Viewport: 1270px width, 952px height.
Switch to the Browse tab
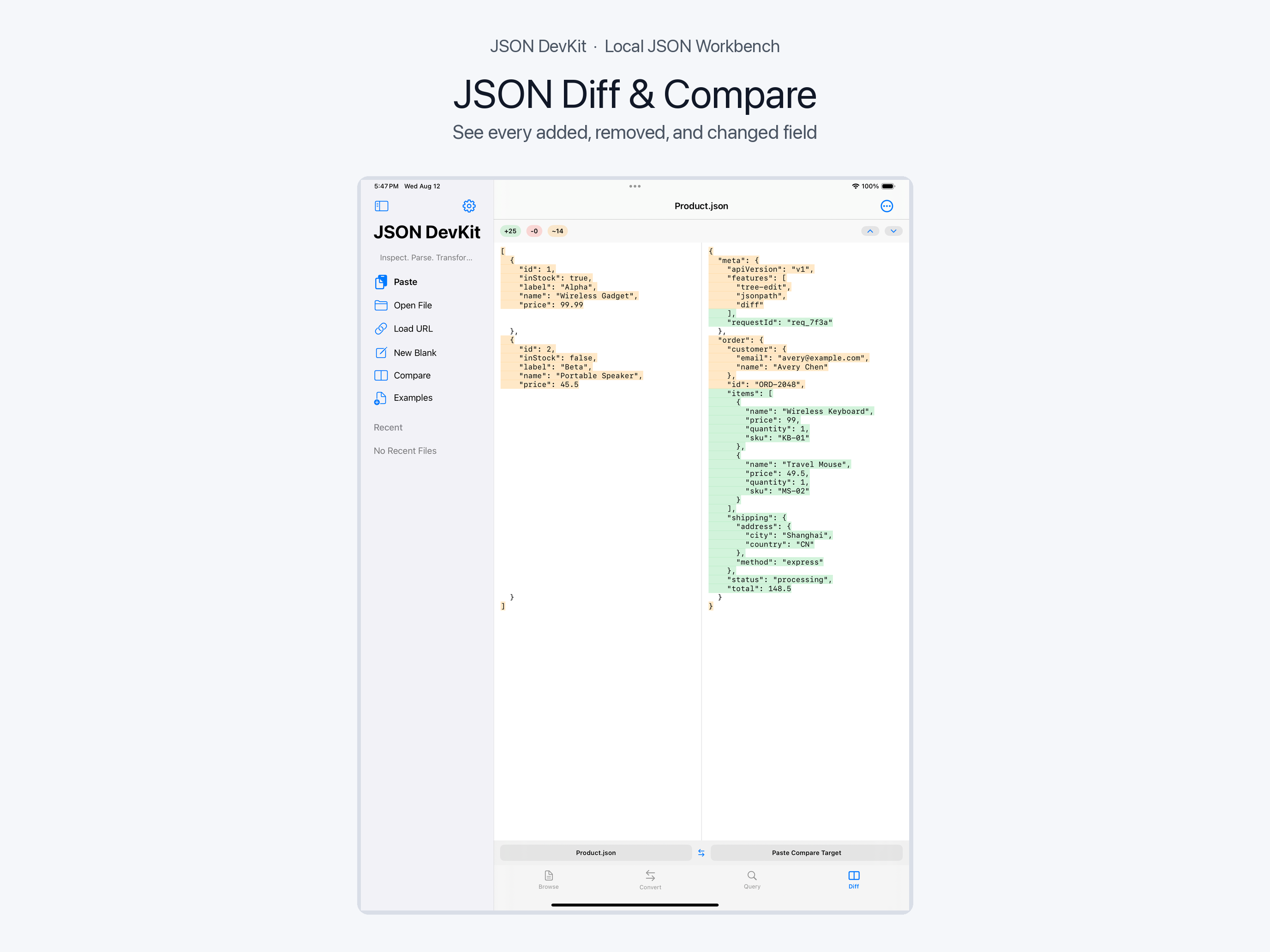(x=548, y=879)
